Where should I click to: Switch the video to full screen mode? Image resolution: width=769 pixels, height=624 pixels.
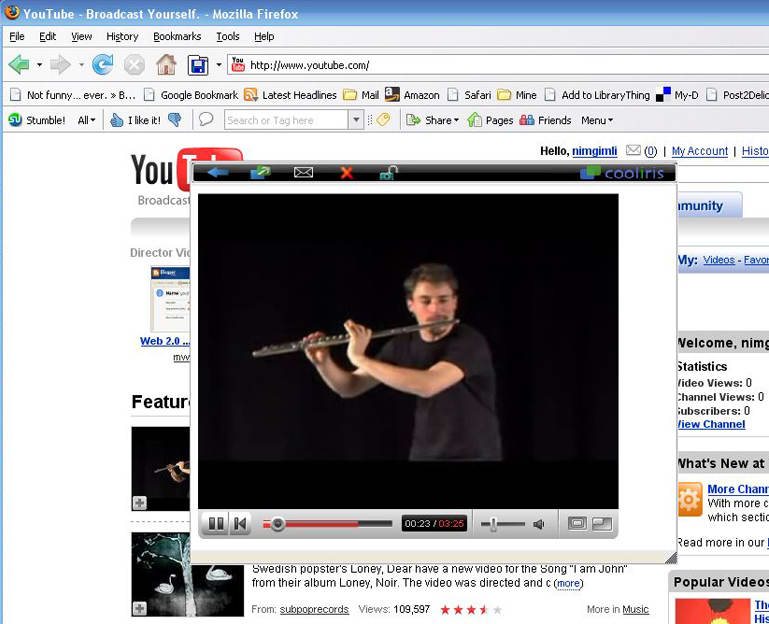tap(602, 523)
